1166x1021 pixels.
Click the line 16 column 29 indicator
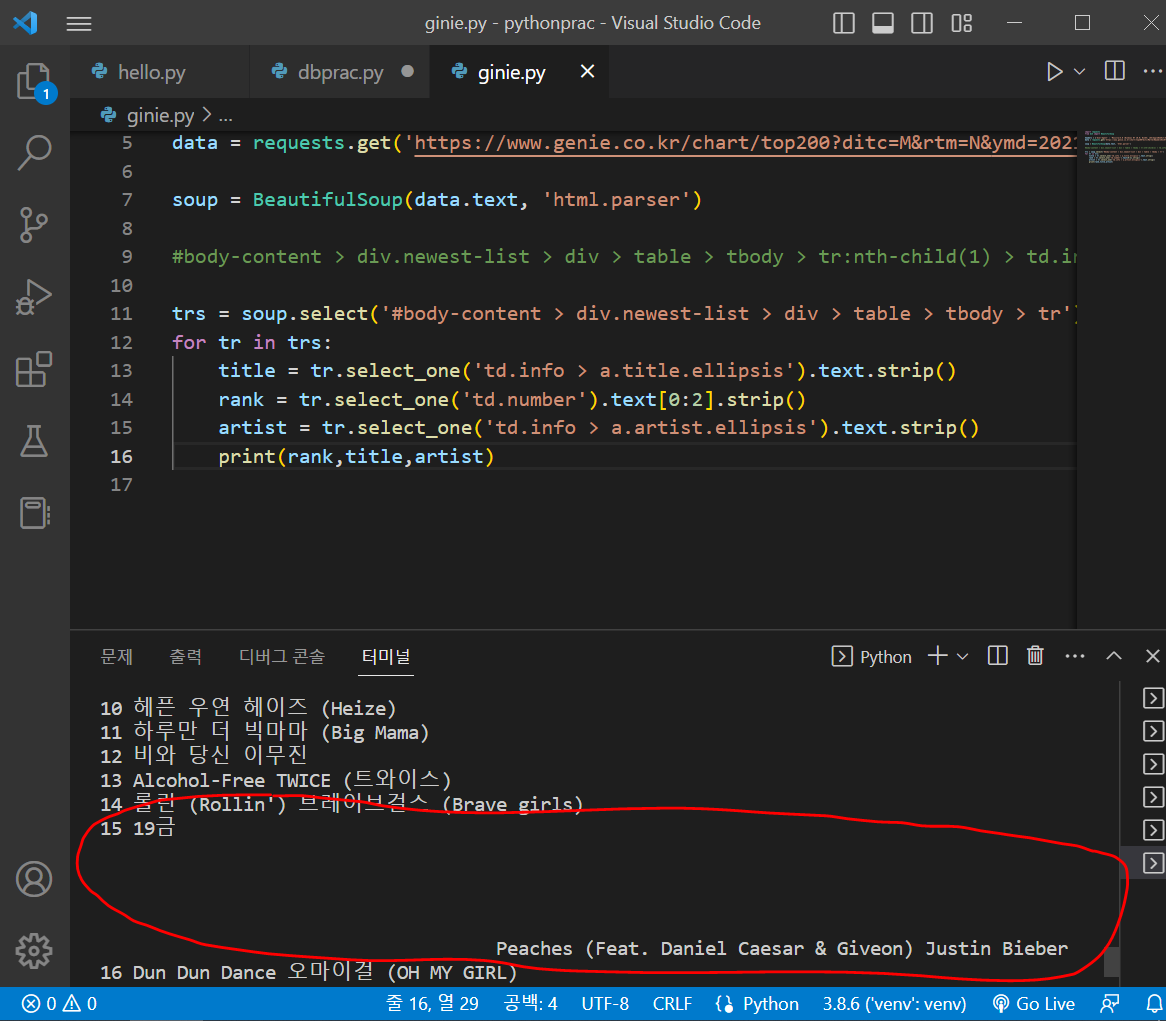click(431, 1004)
